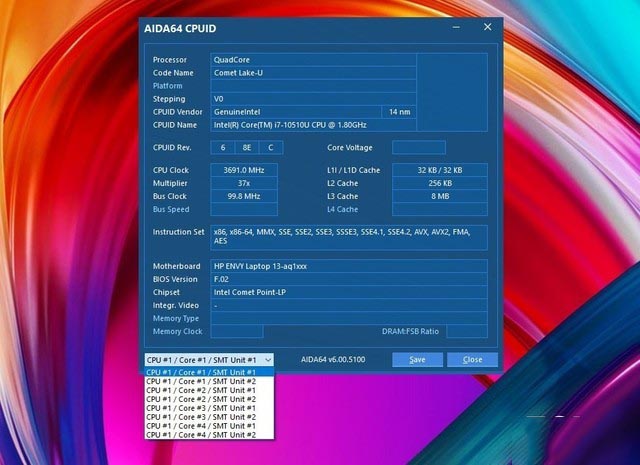
Task: Click the empty Core Voltage field
Action: (419, 148)
